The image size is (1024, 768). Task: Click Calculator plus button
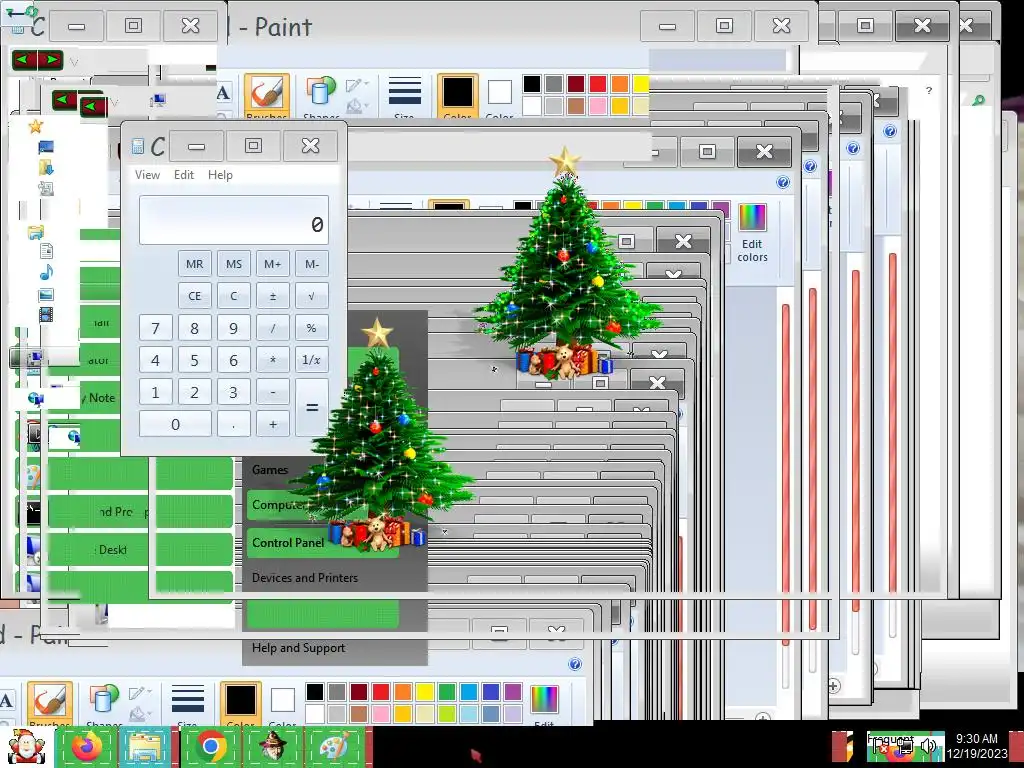tap(273, 424)
